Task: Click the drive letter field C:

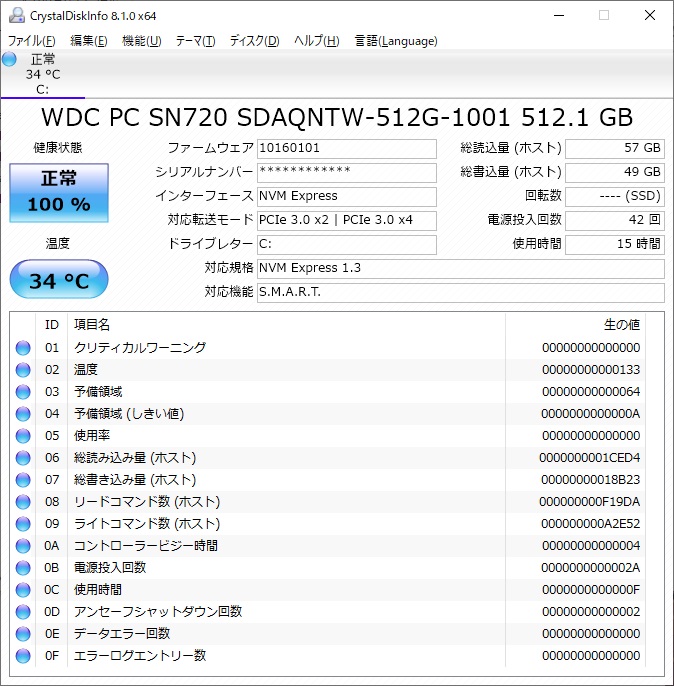Action: (346, 244)
